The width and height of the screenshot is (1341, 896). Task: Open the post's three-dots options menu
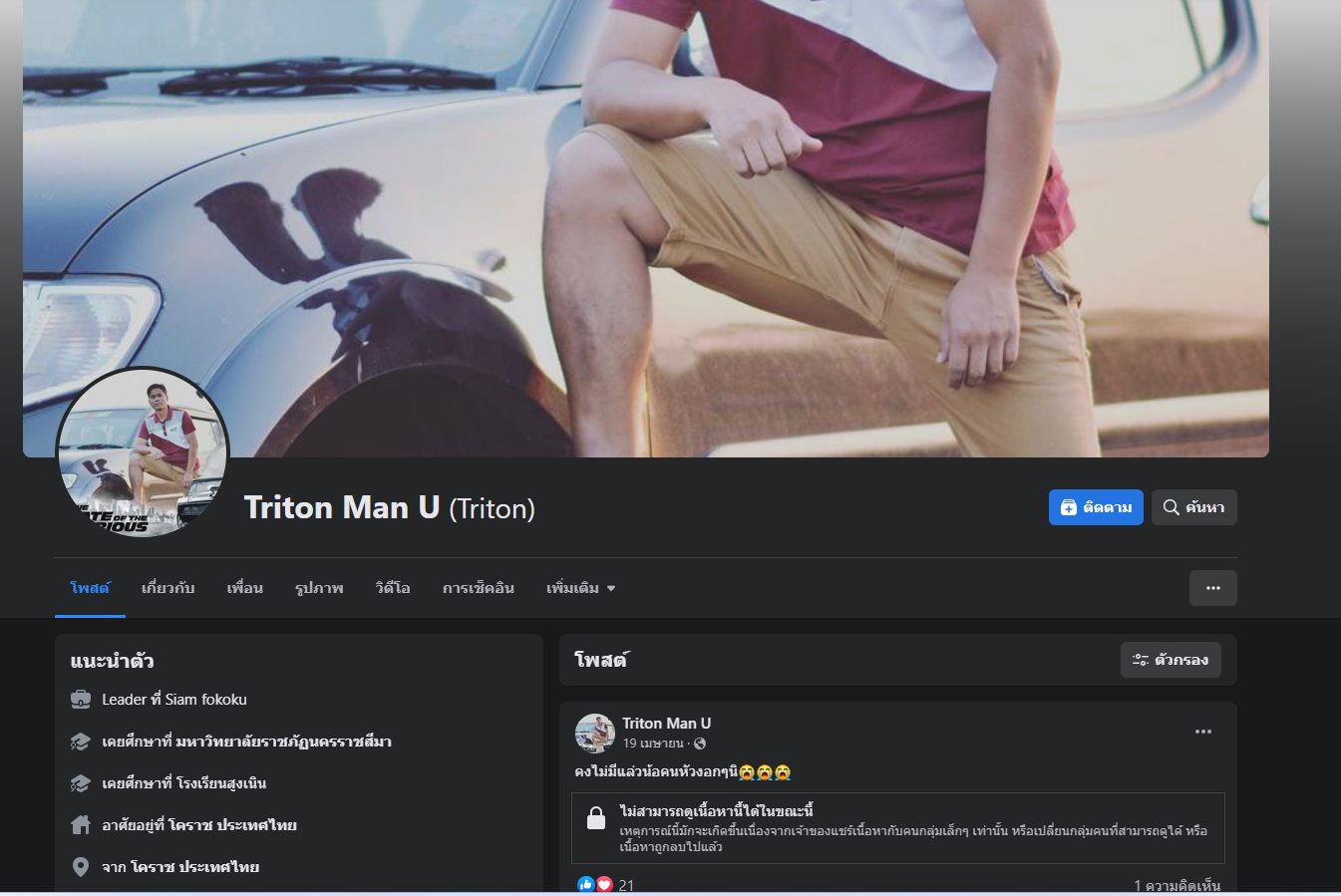1202,732
